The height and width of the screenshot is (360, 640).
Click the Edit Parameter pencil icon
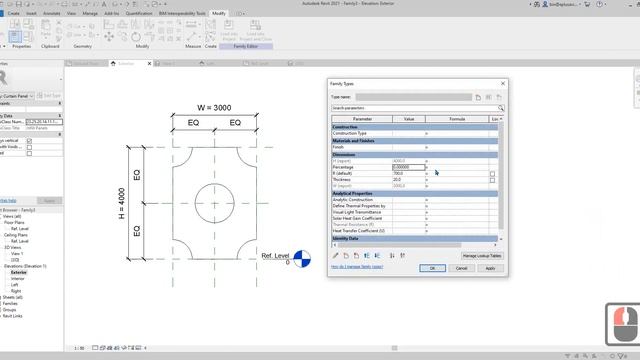[x=336, y=256]
